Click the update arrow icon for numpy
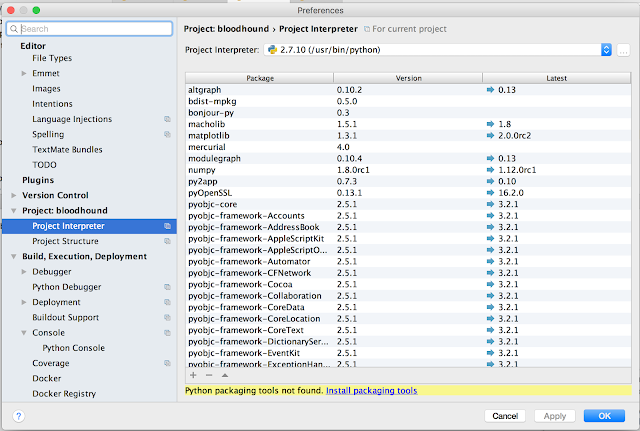 coord(490,170)
